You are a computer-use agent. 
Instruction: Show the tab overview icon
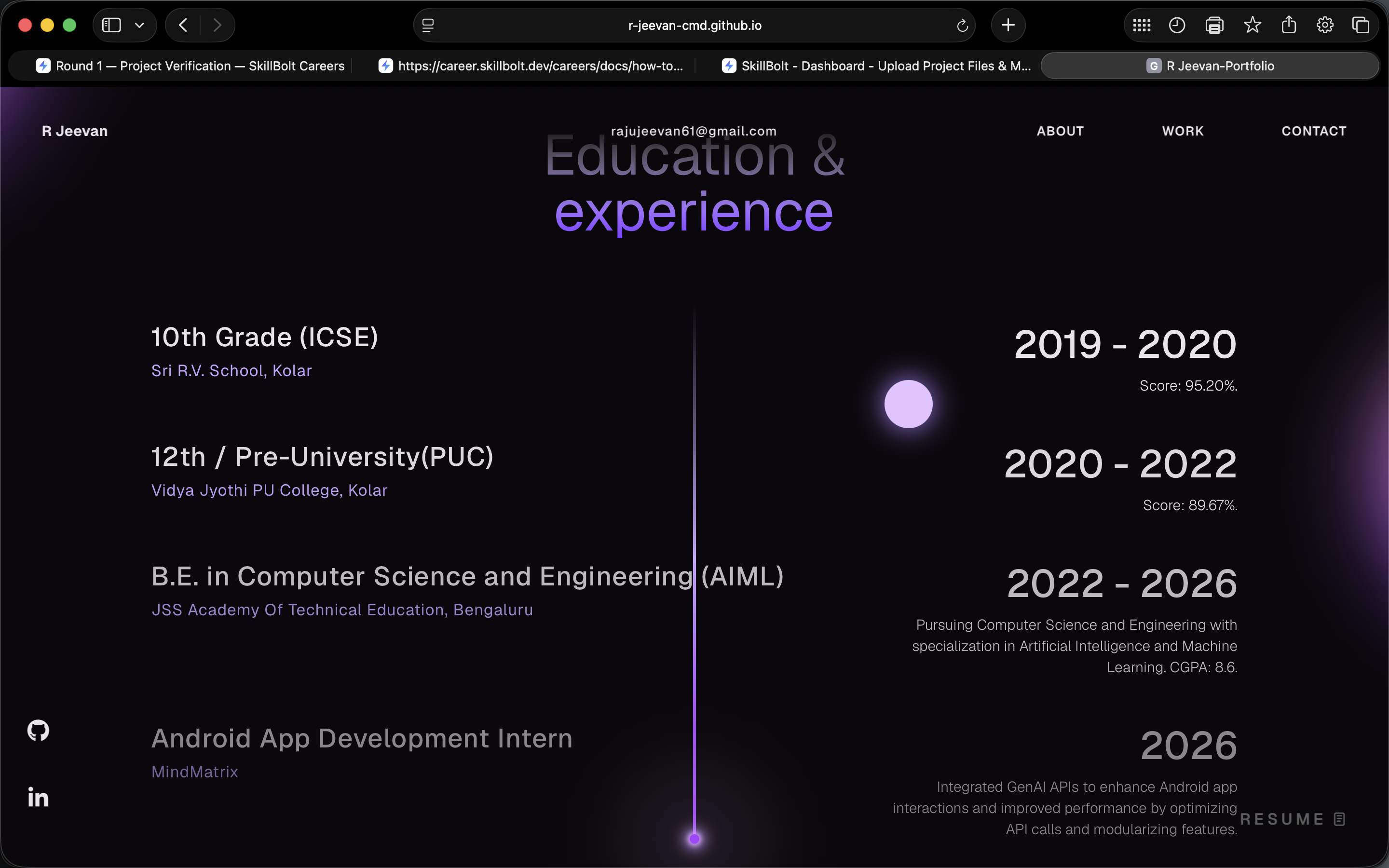point(1361,25)
